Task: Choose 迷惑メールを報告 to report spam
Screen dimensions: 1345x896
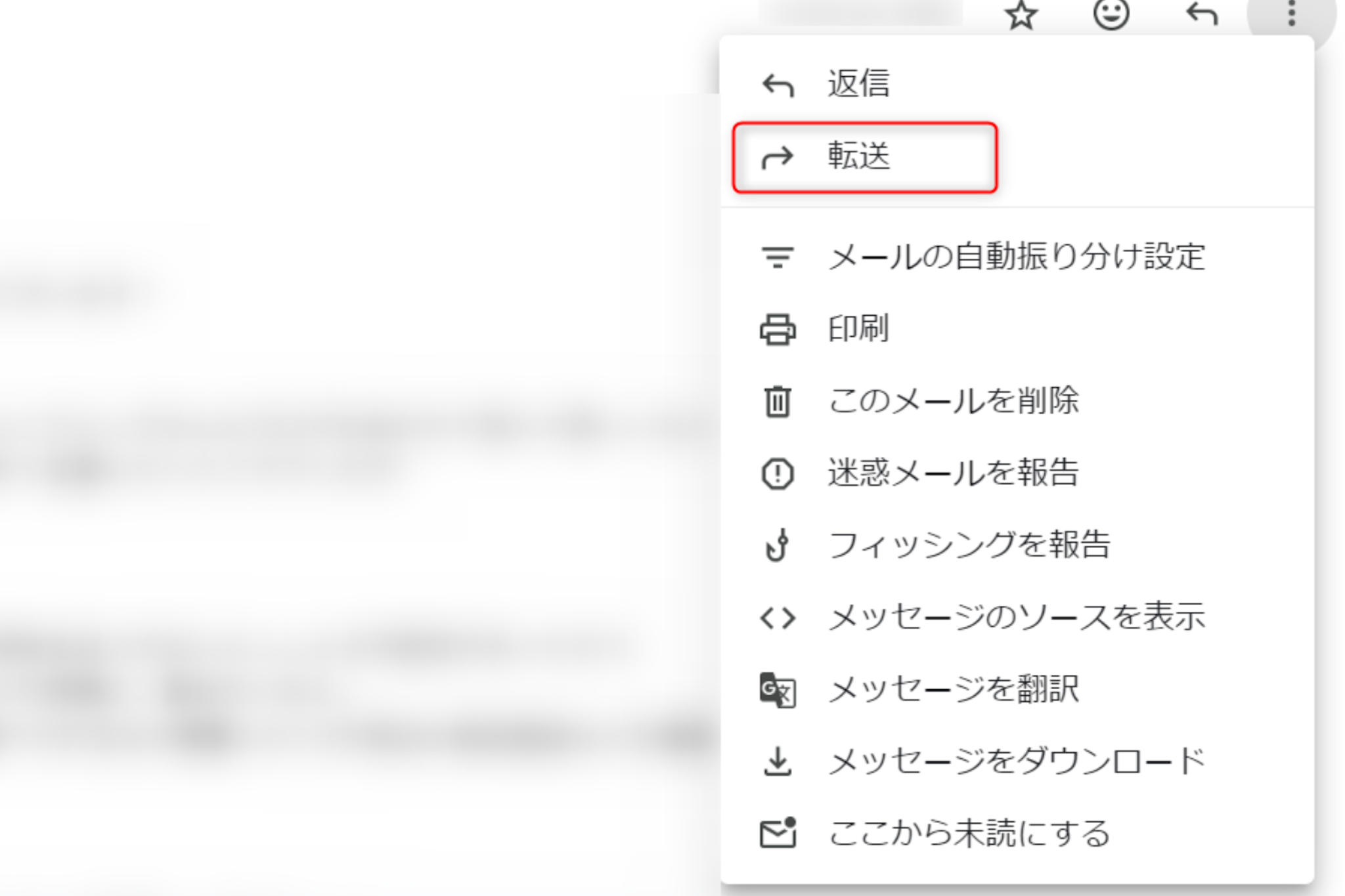Action: (x=953, y=473)
